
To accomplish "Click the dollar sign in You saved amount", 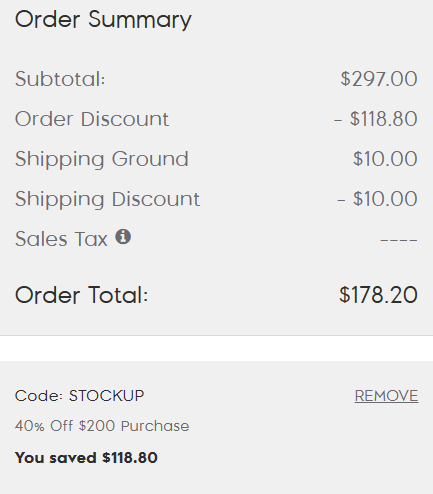I will pyautogui.click(x=106, y=458).
